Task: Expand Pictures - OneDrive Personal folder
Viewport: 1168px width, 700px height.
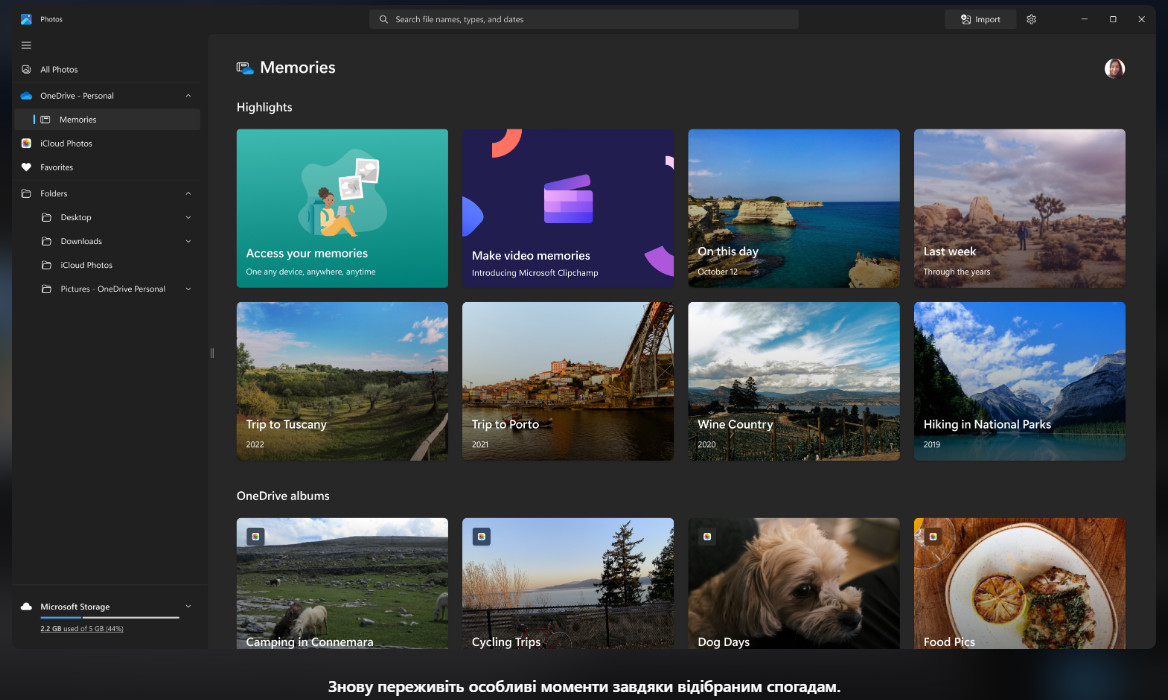Action: point(188,290)
